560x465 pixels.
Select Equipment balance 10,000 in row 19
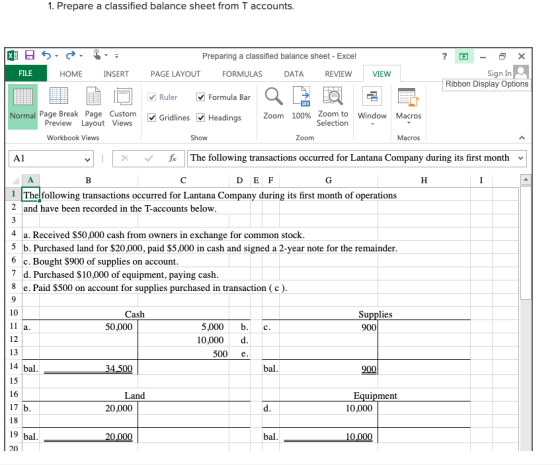(328, 436)
